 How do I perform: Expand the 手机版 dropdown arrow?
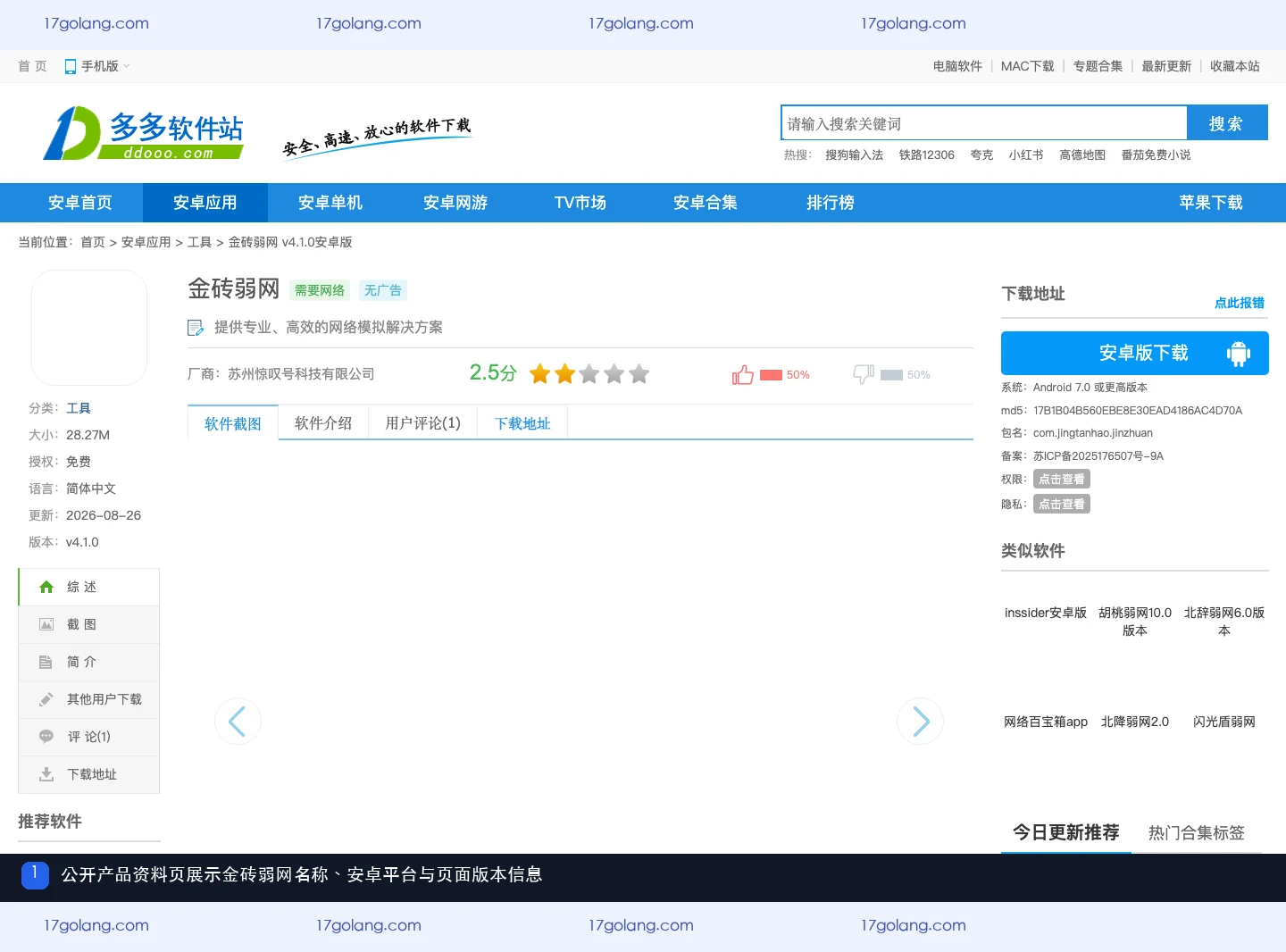click(126, 66)
